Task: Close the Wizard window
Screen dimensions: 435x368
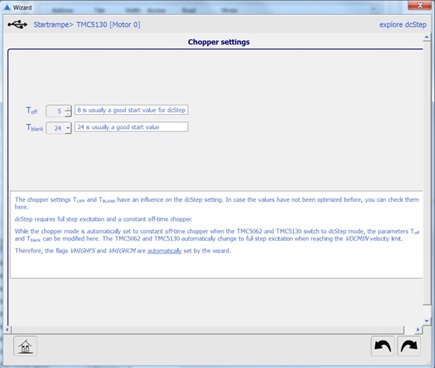Action: click(420, 6)
